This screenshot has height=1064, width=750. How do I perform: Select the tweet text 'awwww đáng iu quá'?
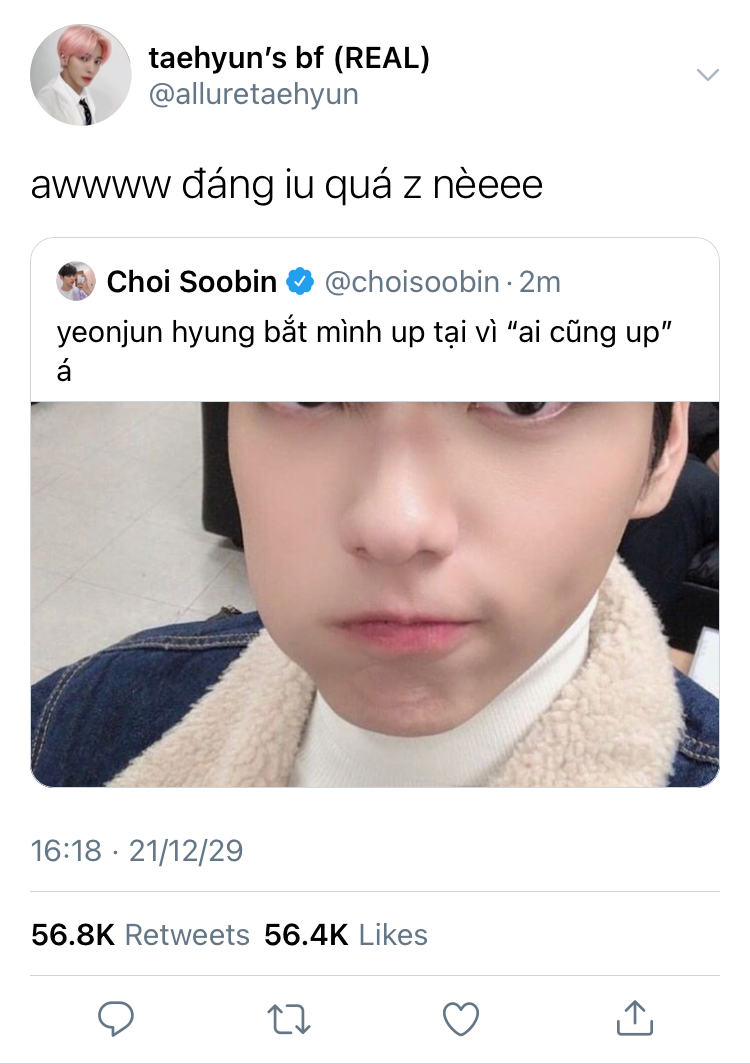[x=211, y=185]
